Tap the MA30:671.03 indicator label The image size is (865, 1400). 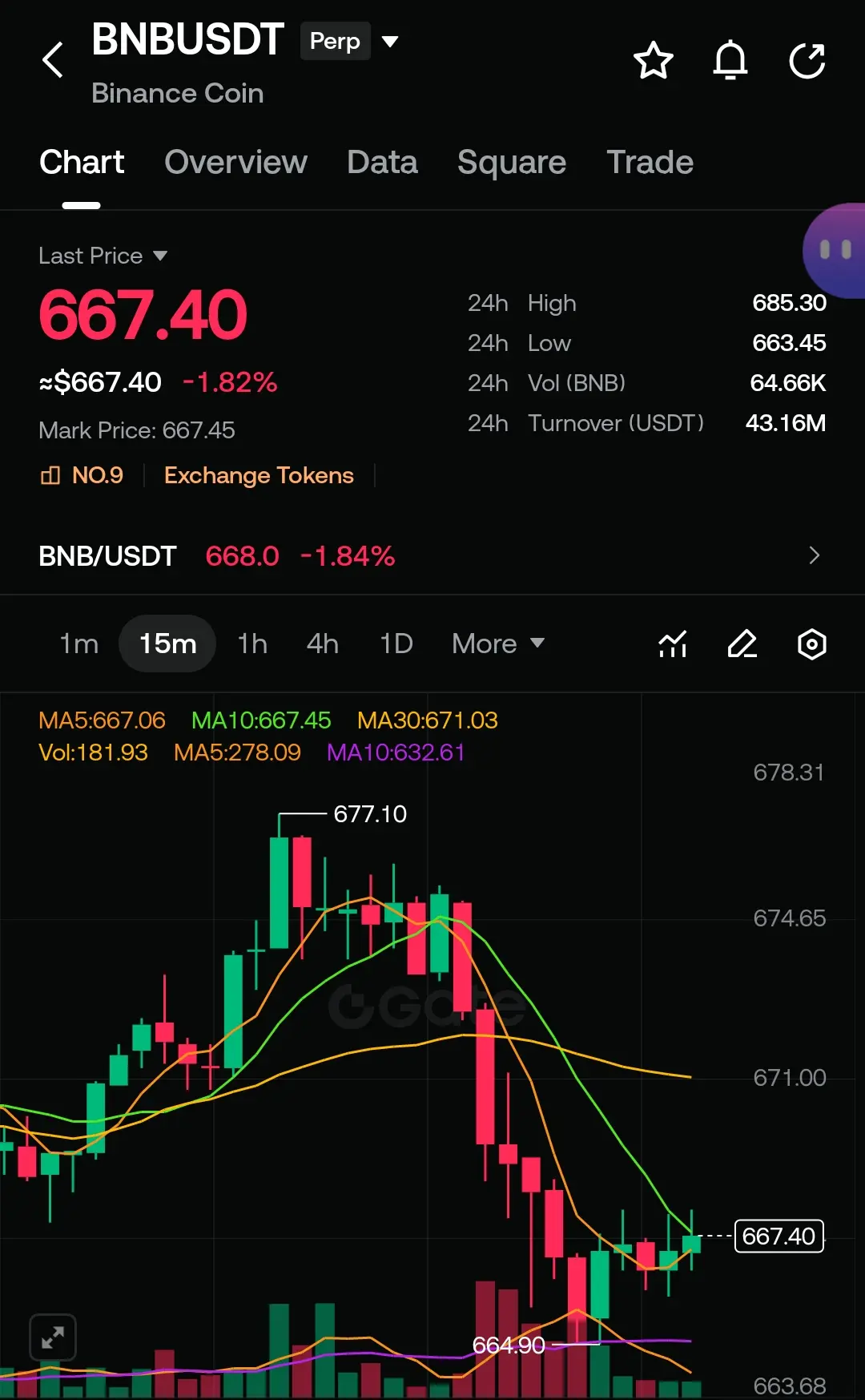click(x=428, y=720)
